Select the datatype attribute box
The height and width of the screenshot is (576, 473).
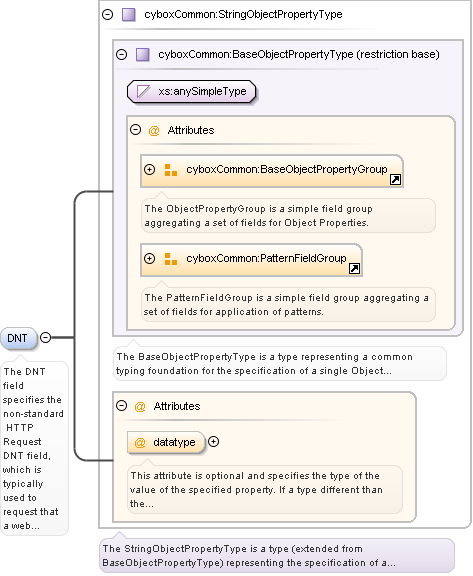(166, 442)
